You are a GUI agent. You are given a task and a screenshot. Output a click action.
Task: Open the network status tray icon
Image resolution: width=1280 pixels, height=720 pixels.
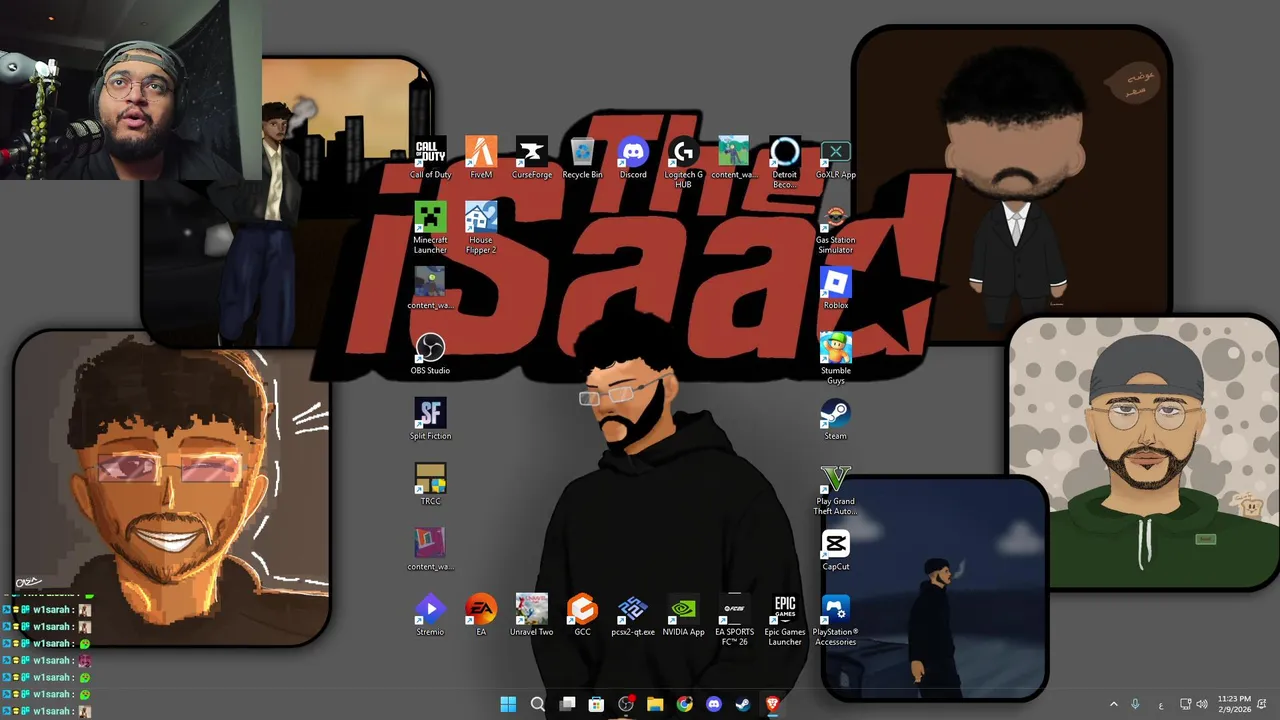coord(1186,704)
